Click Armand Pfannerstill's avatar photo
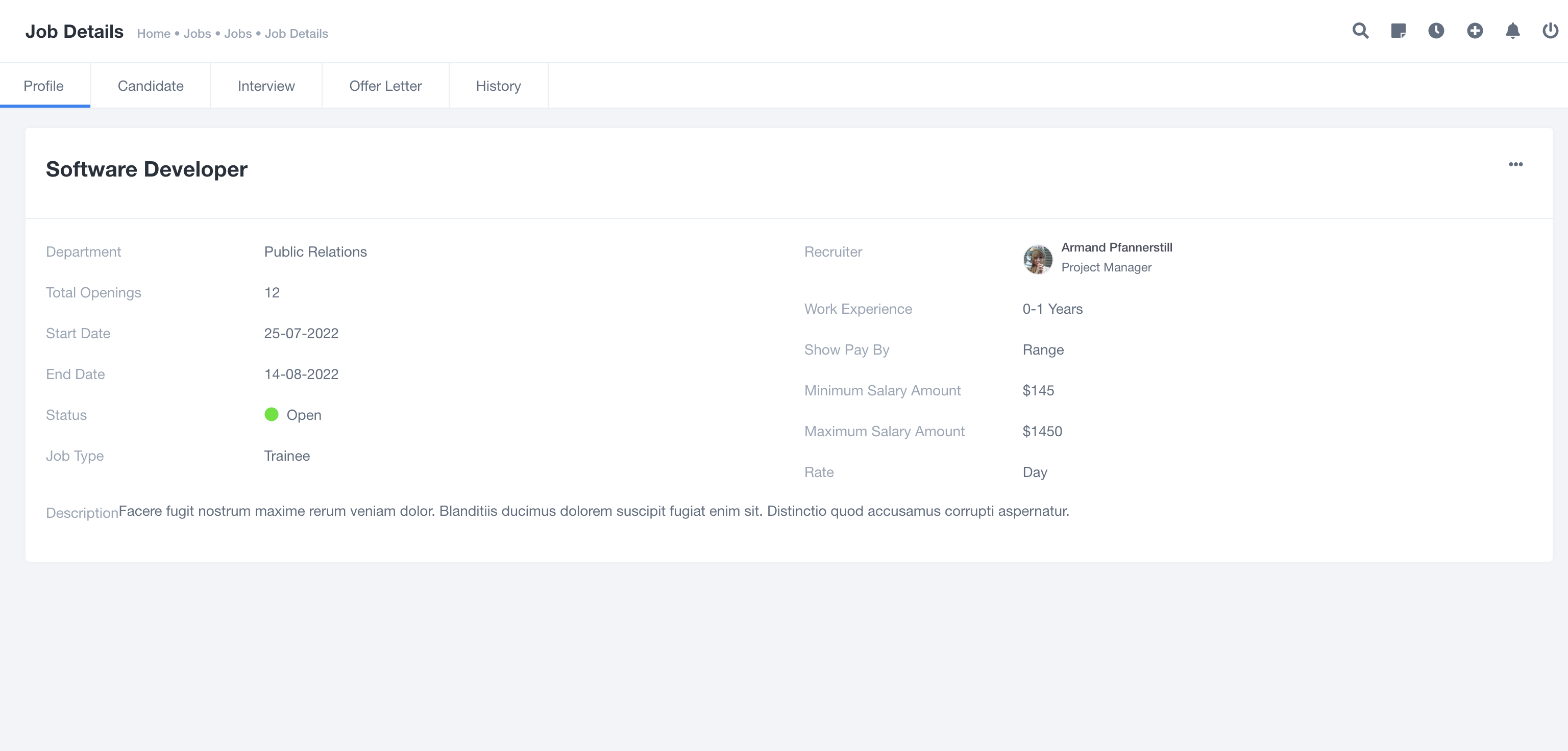 point(1037,259)
